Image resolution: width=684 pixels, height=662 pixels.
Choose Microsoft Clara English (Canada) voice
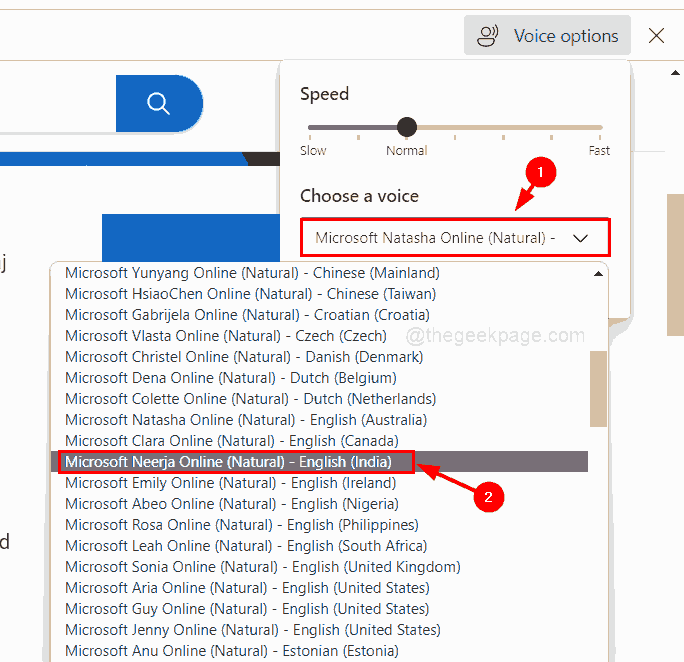(x=231, y=441)
